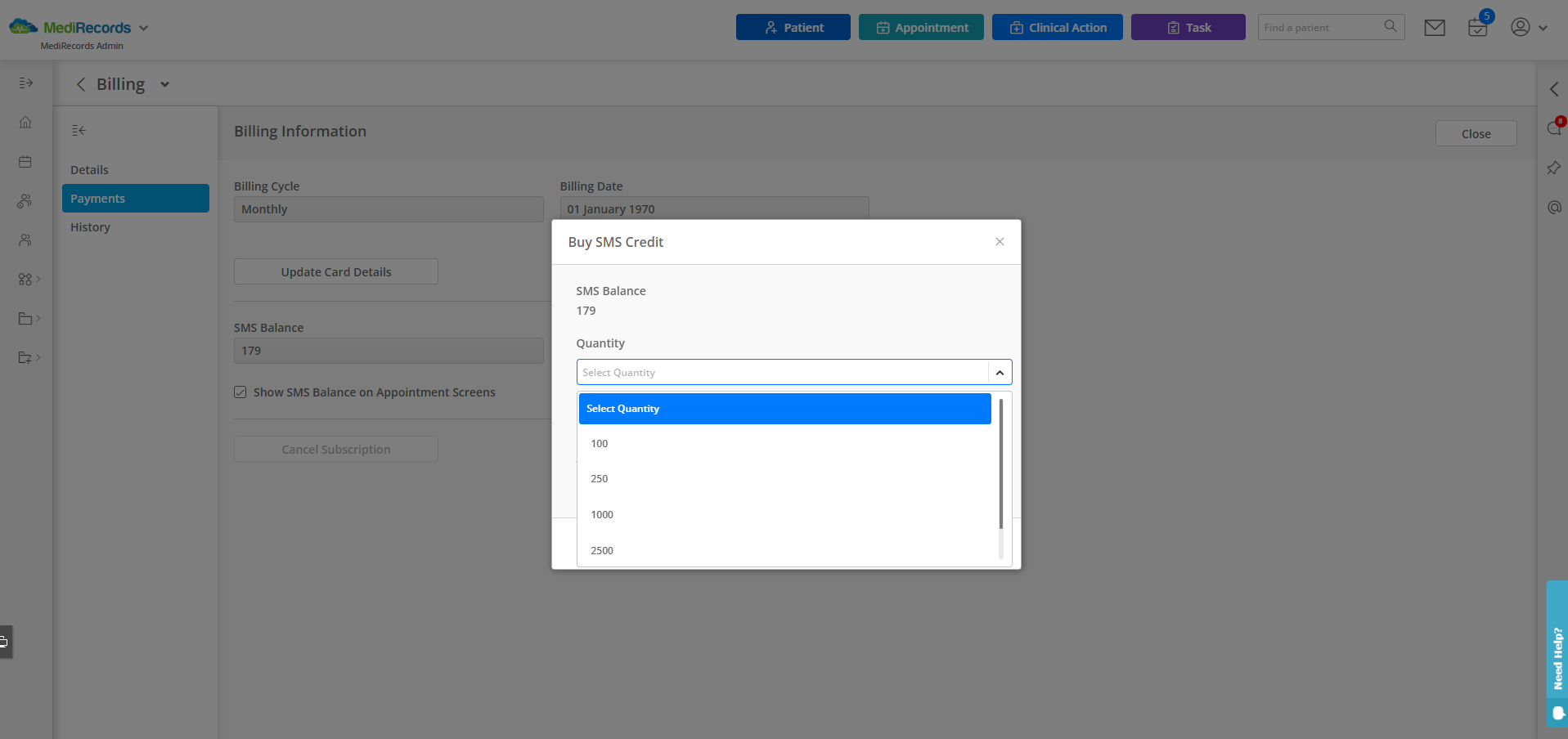Screen dimensions: 1568x739
Task: Choose 2500 from quantity list
Action: coord(784,550)
